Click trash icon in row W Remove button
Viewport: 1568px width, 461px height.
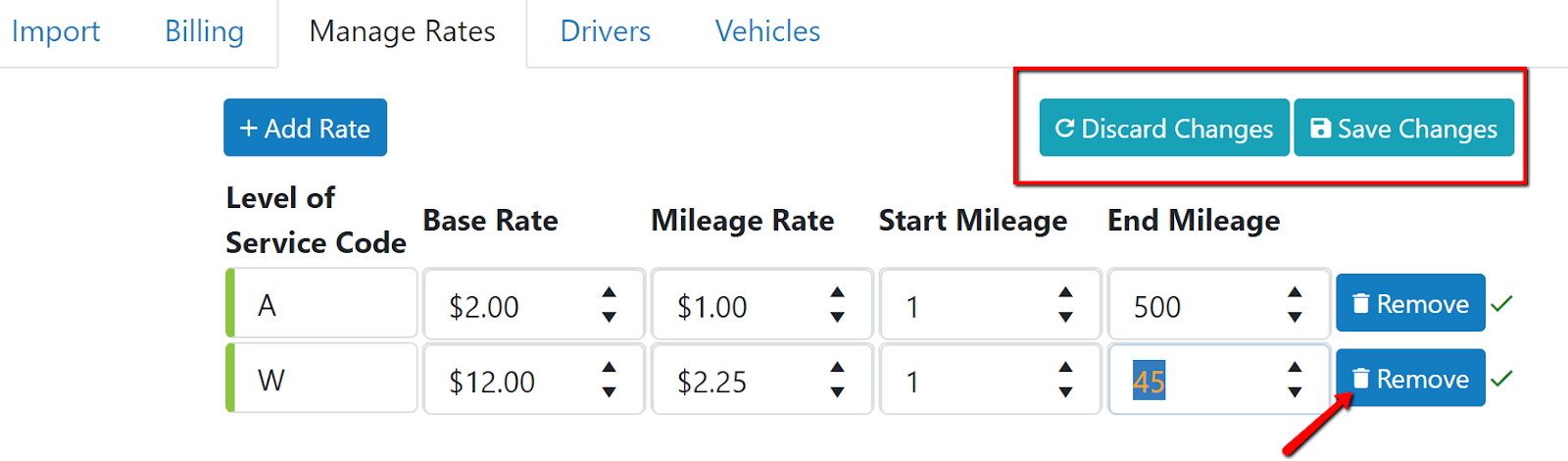1360,379
